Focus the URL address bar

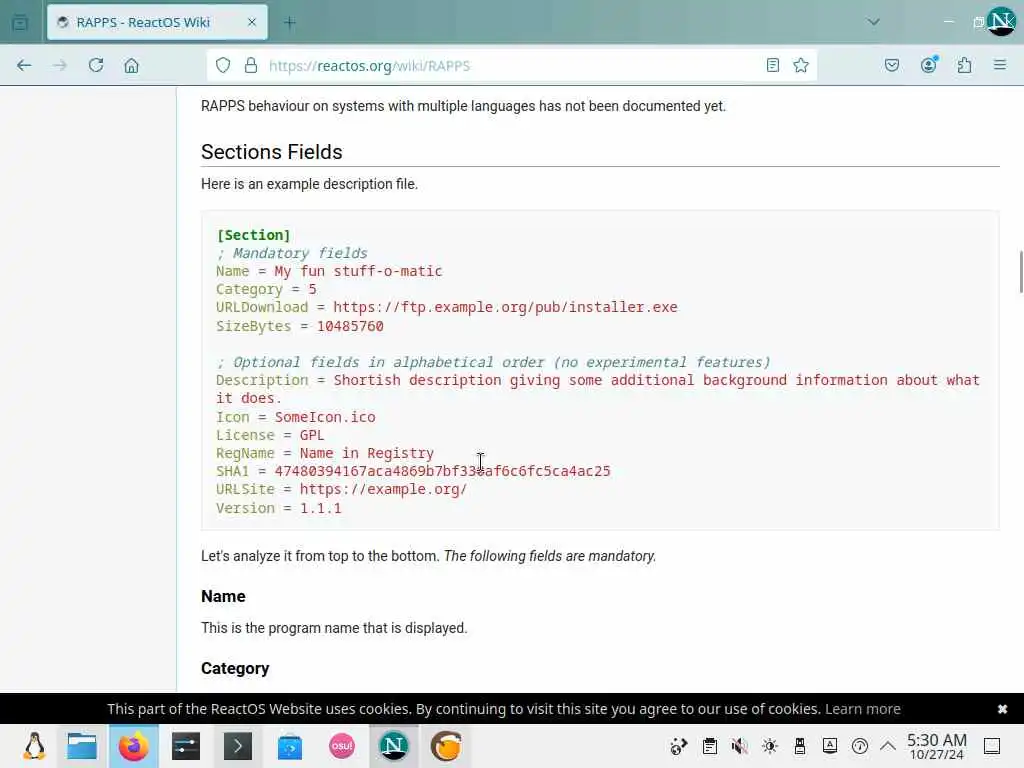click(x=513, y=65)
